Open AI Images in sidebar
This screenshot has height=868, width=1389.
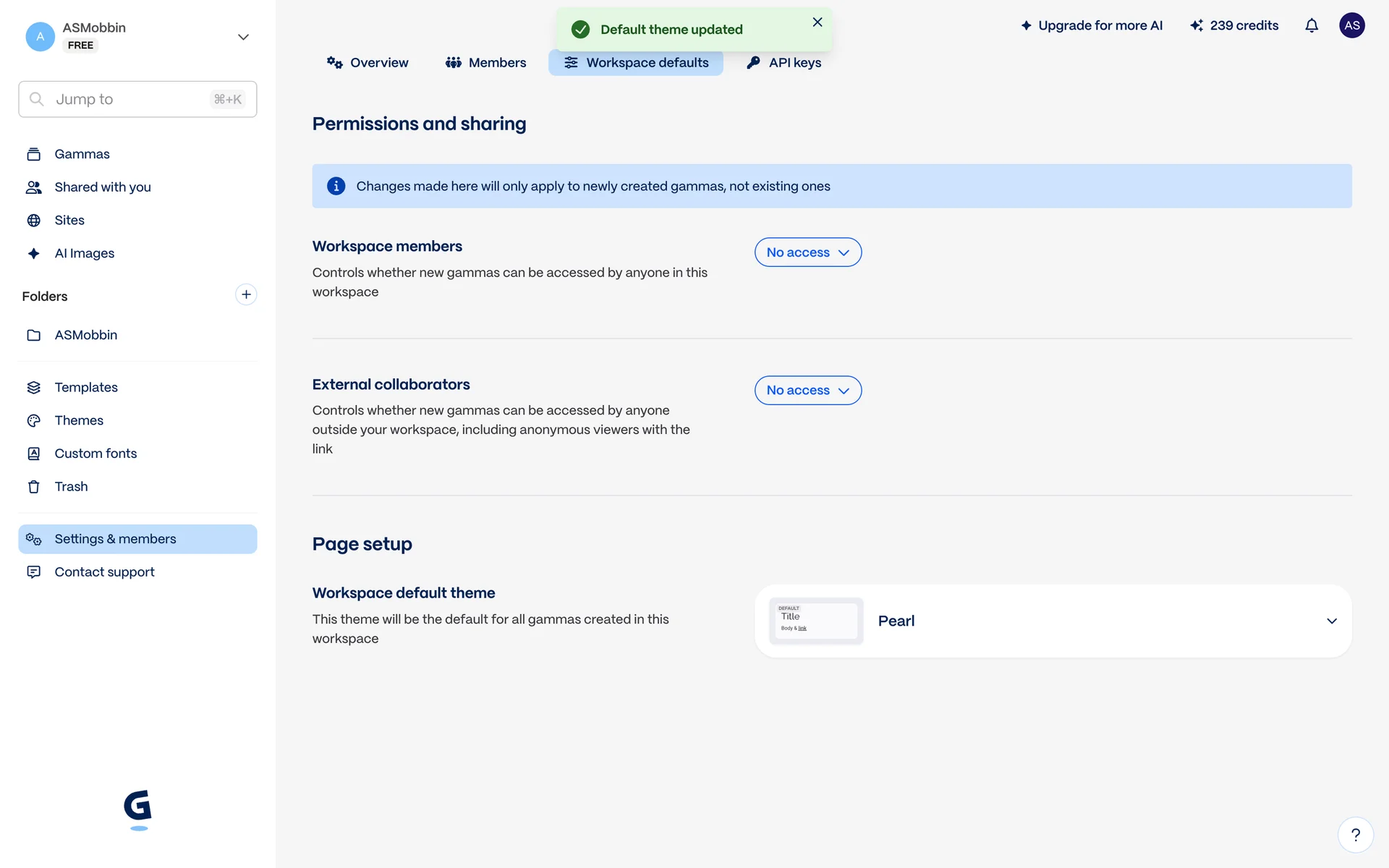(84, 253)
